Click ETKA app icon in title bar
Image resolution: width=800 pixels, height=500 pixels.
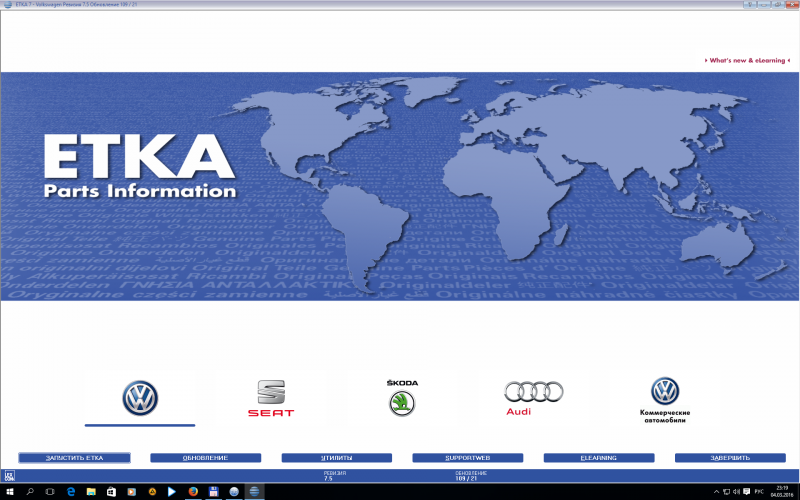pyautogui.click(x=7, y=4)
